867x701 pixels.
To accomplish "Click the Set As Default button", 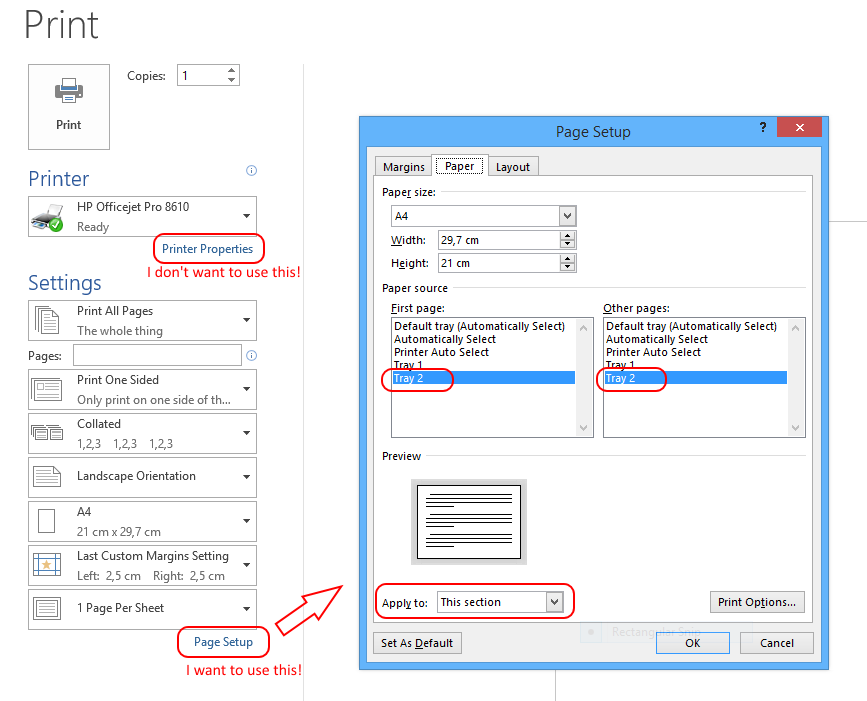I will [x=417, y=643].
